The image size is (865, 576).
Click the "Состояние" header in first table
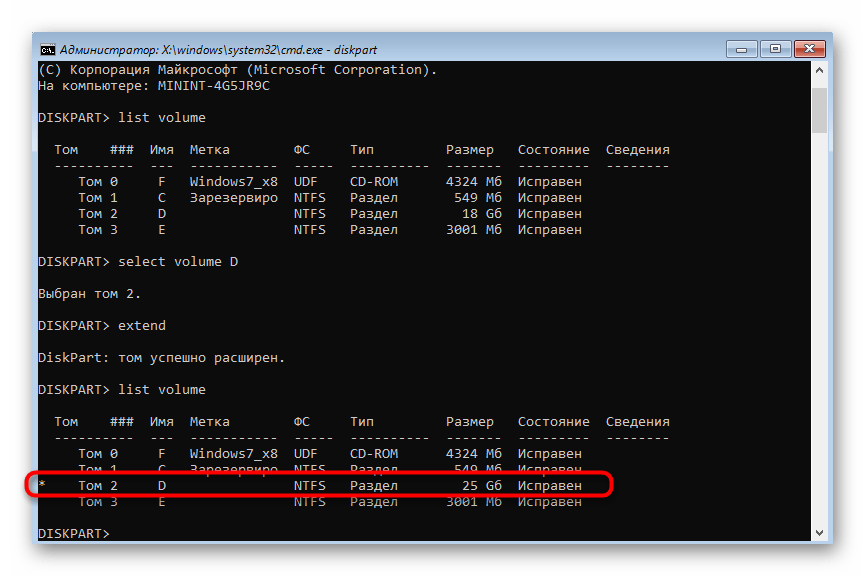pos(553,150)
